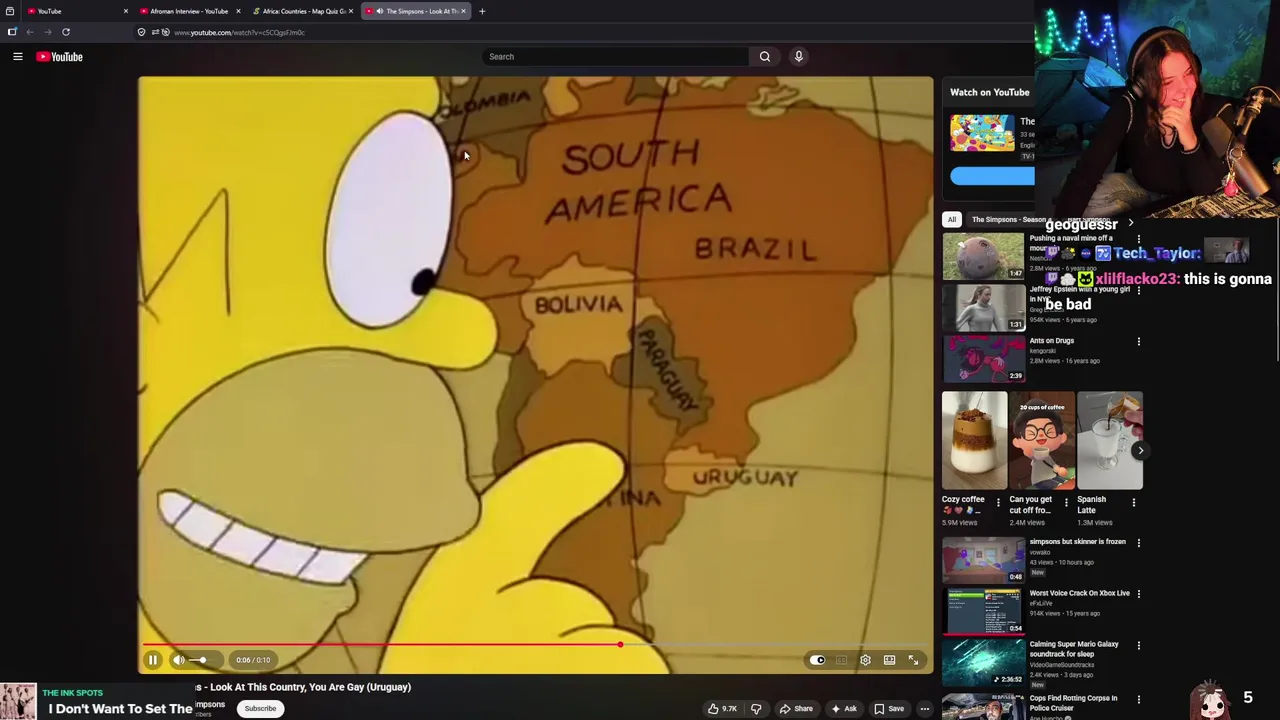Toggle closed captions button
Image resolution: width=1280 pixels, height=720 pixels.
point(841,660)
